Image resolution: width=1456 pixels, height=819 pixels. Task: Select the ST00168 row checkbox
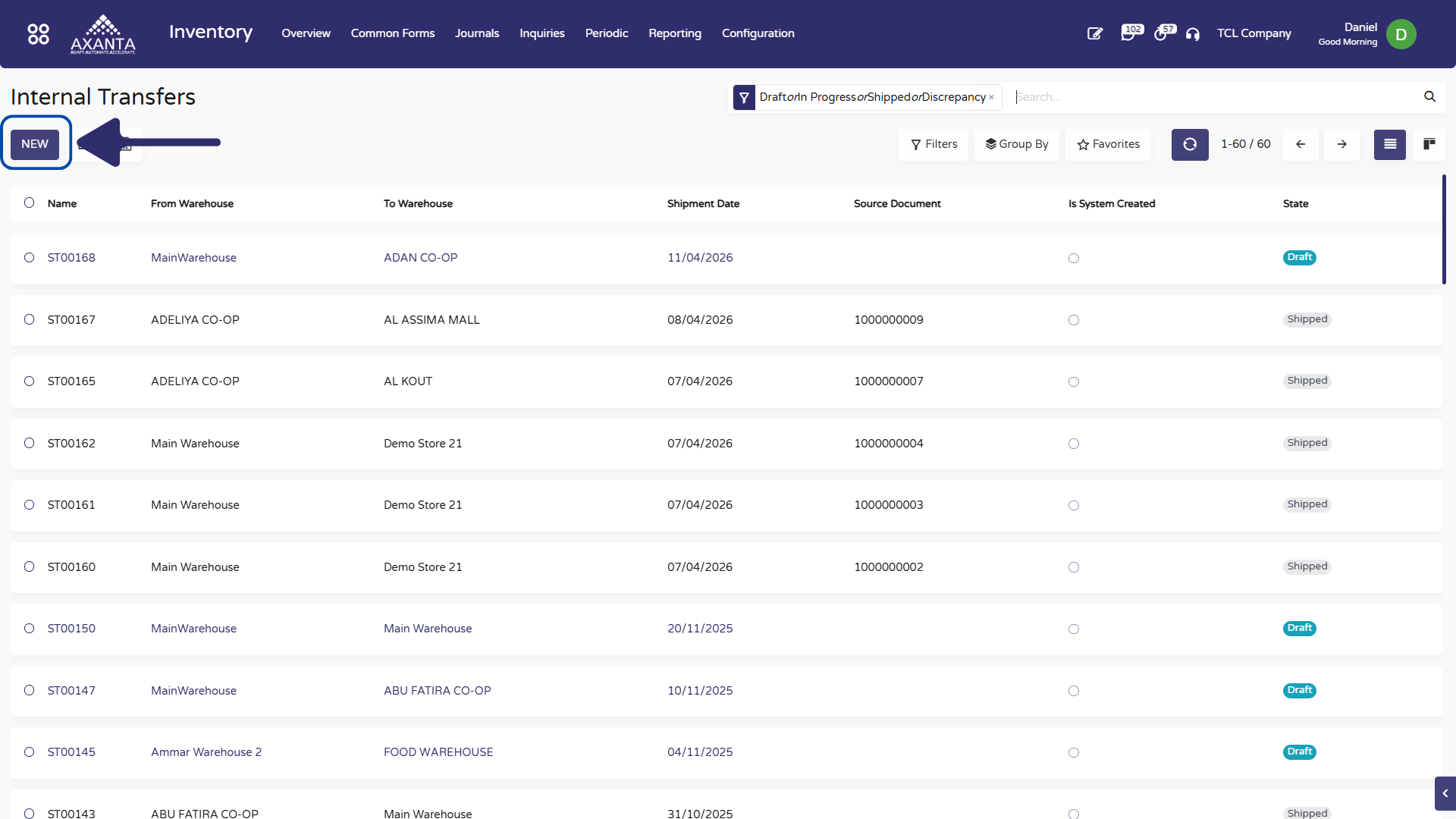tap(29, 258)
